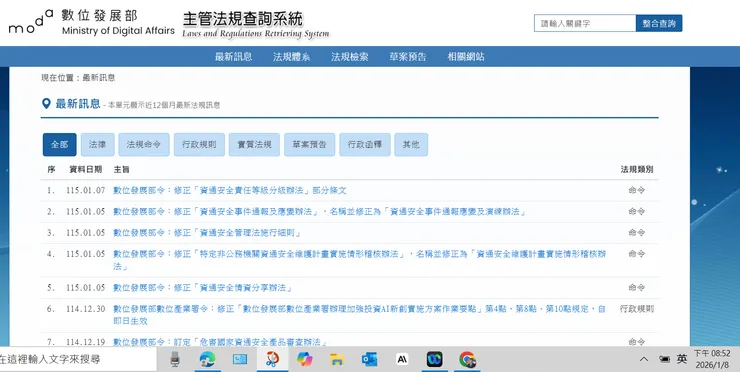Click the 現在位置：最新訊息 breadcrumb text
The image size is (740, 372).
[x=78, y=78]
